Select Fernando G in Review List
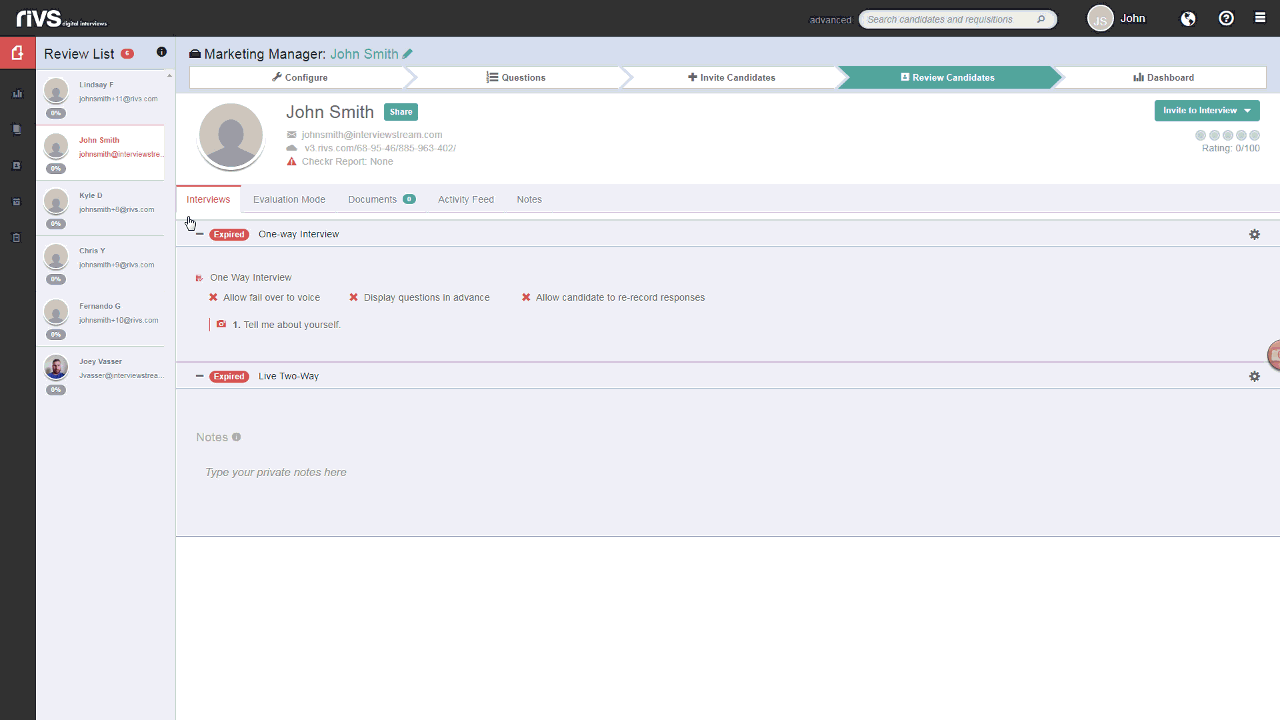 100,318
